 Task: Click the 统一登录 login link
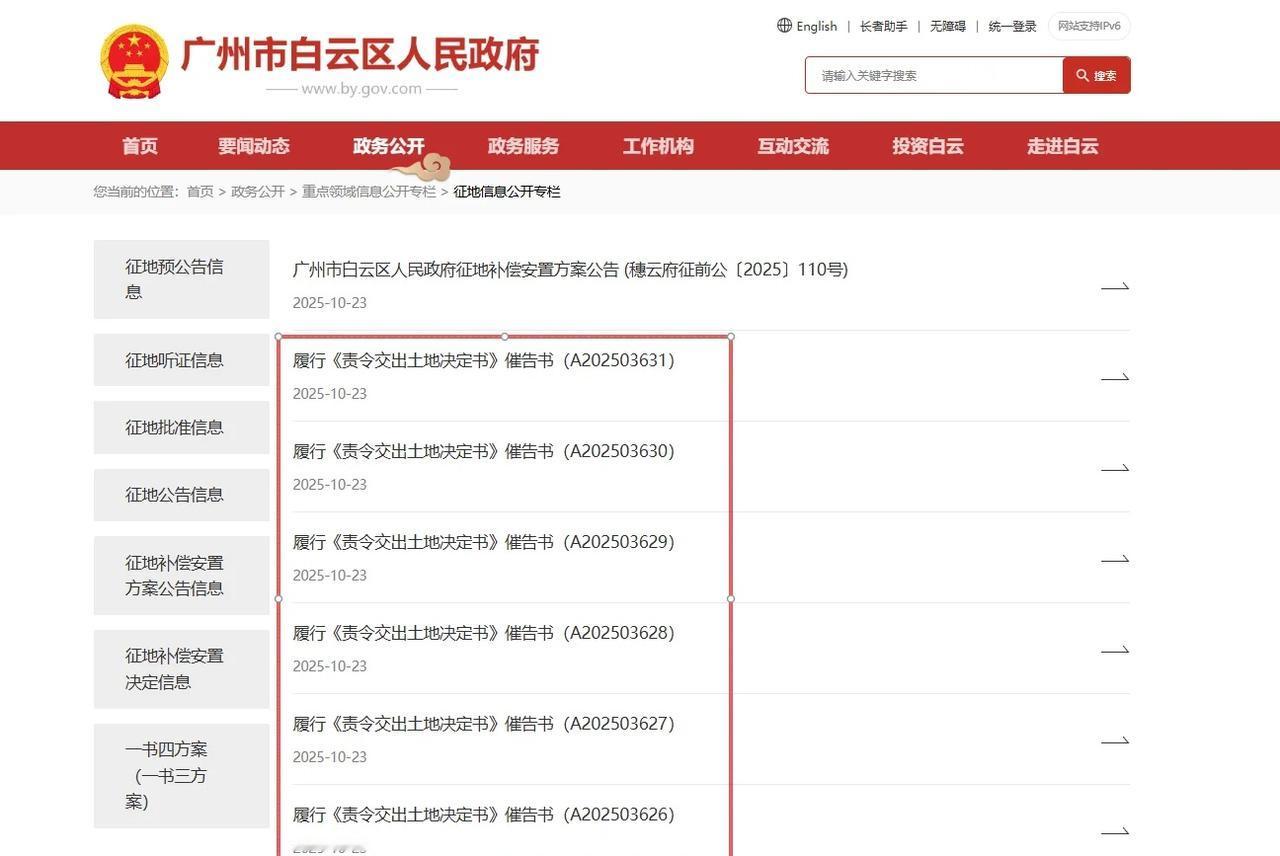(1011, 25)
